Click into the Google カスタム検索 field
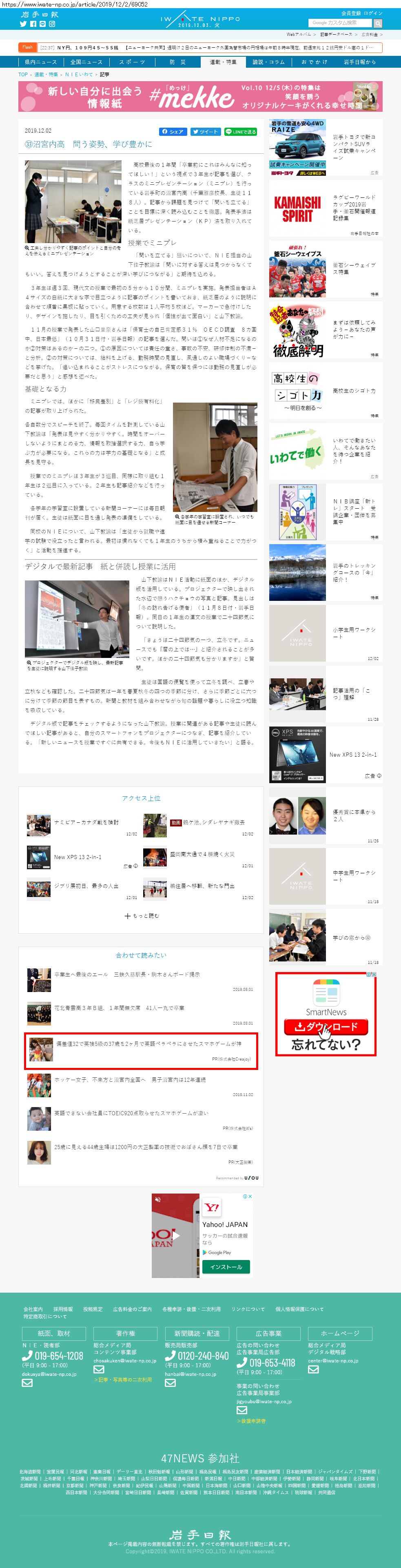 tap(339, 23)
